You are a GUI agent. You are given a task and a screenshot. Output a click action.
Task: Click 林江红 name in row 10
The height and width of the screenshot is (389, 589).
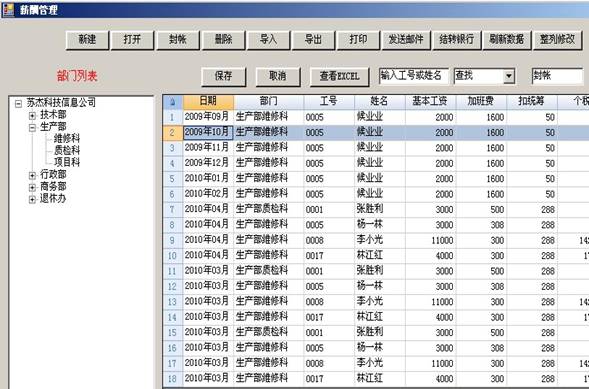pos(379,255)
